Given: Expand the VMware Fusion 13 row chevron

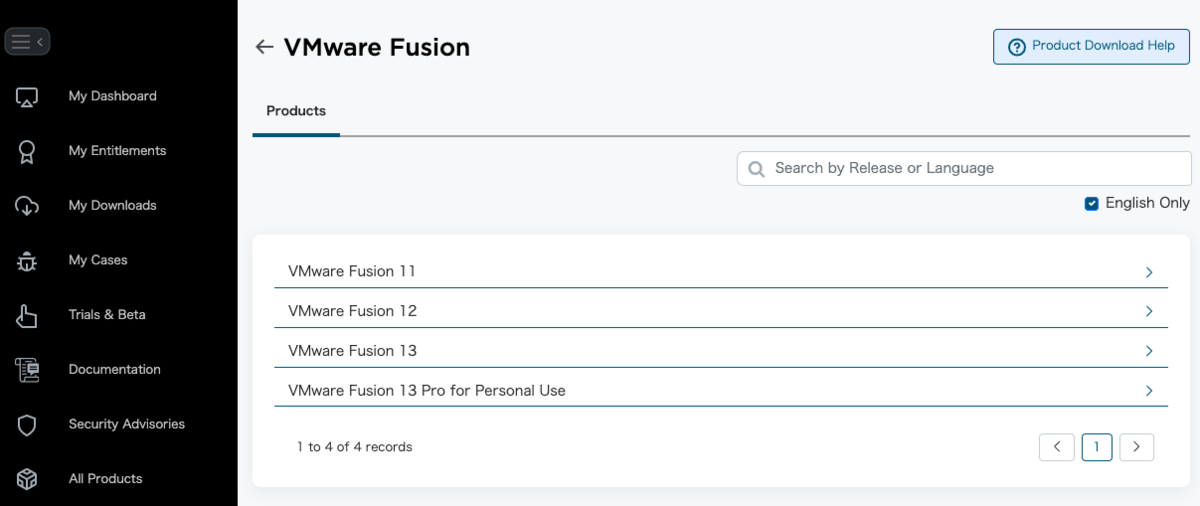Looking at the screenshot, I should [x=1149, y=351].
